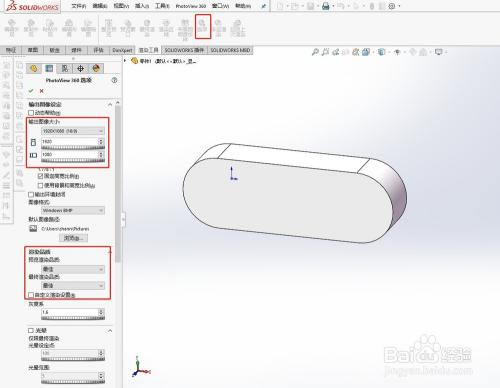The image size is (500, 388).
Task: Click the View Orientation cube icon
Action: 366,52
